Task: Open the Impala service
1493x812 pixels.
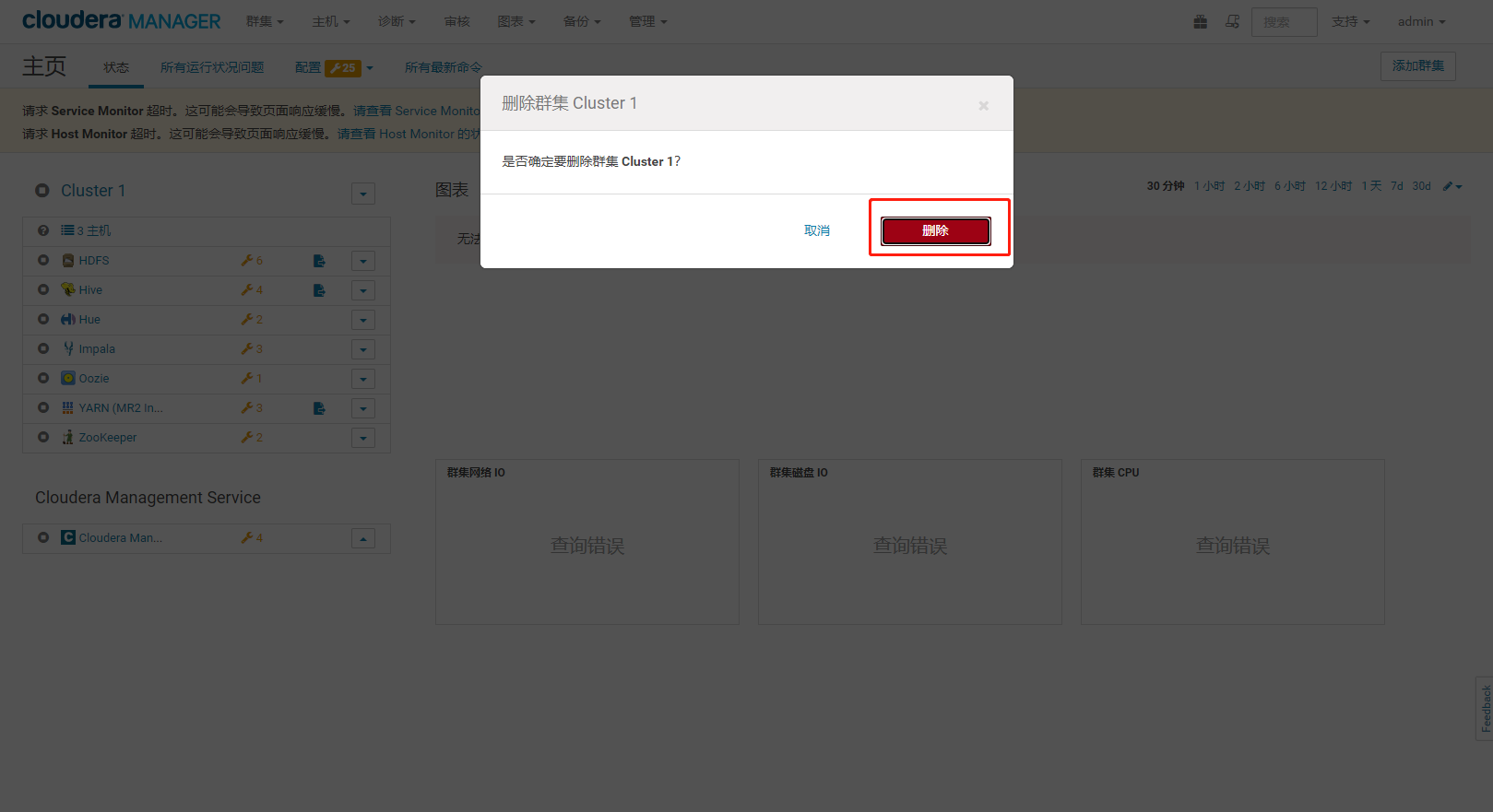Action: [97, 349]
